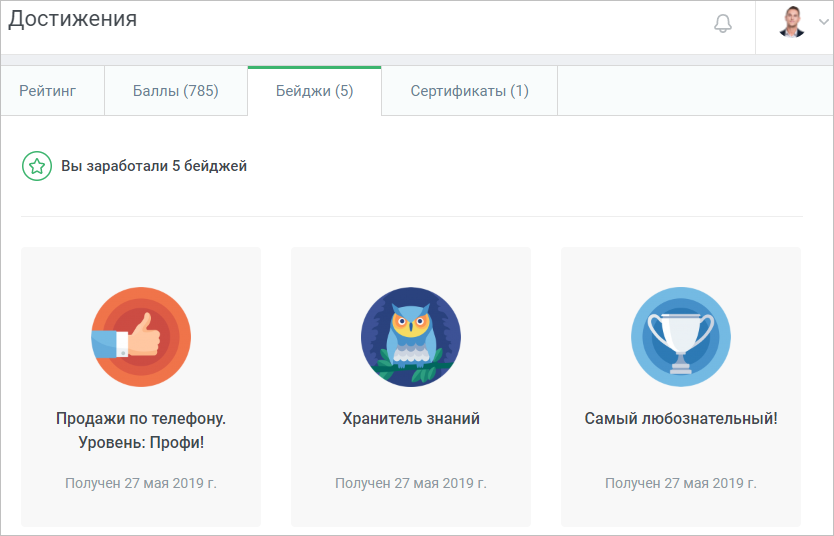Click the date under 'Продажи по телефону'

pyautogui.click(x=141, y=483)
